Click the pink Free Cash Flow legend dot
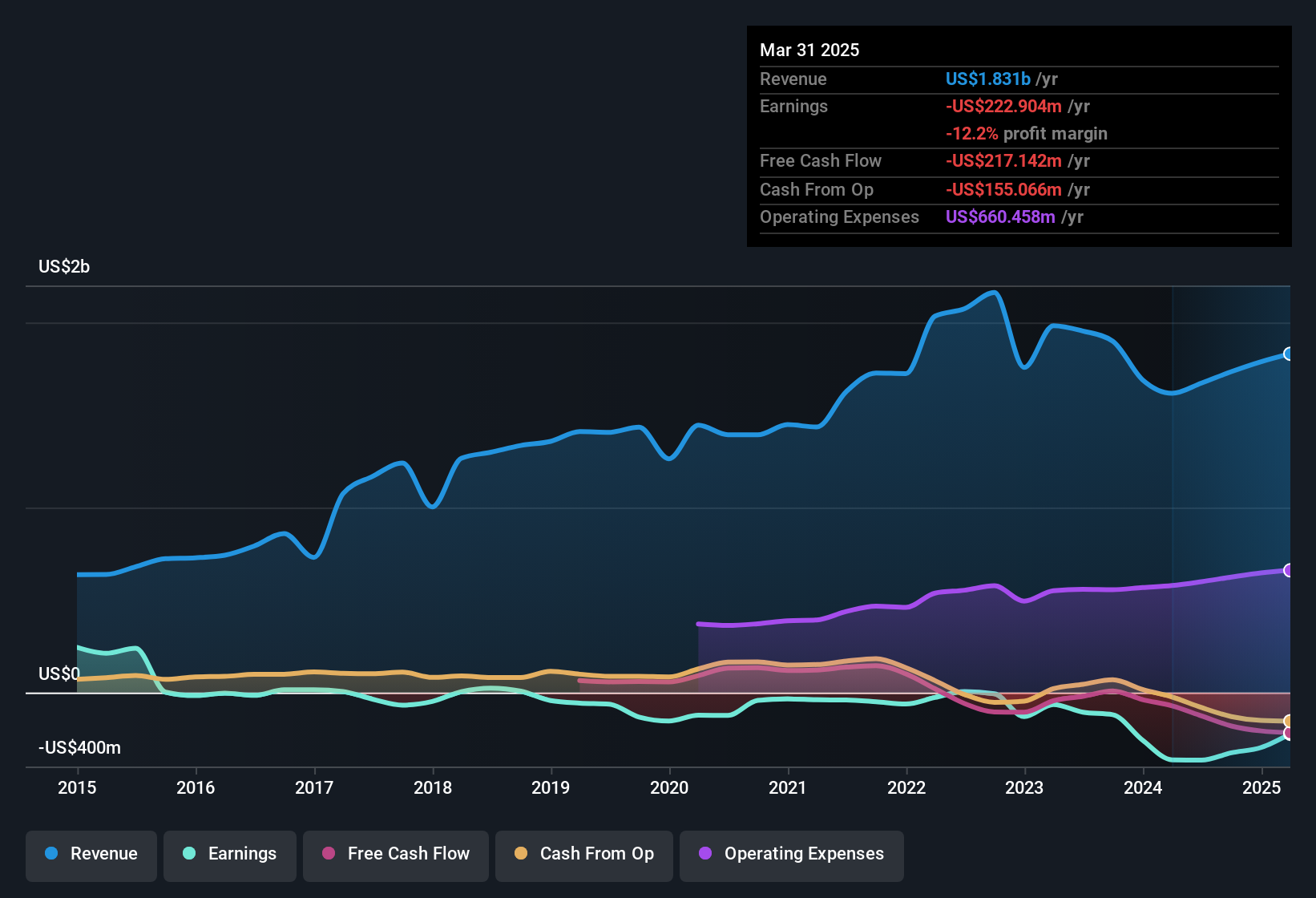 pos(328,854)
